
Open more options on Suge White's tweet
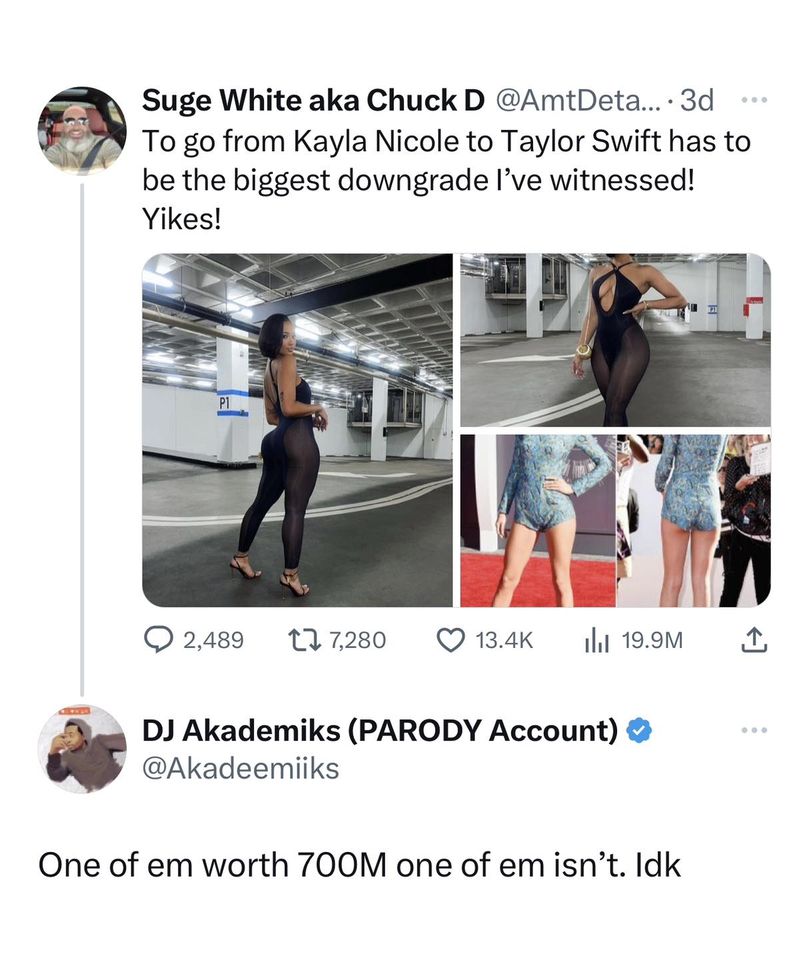752,100
